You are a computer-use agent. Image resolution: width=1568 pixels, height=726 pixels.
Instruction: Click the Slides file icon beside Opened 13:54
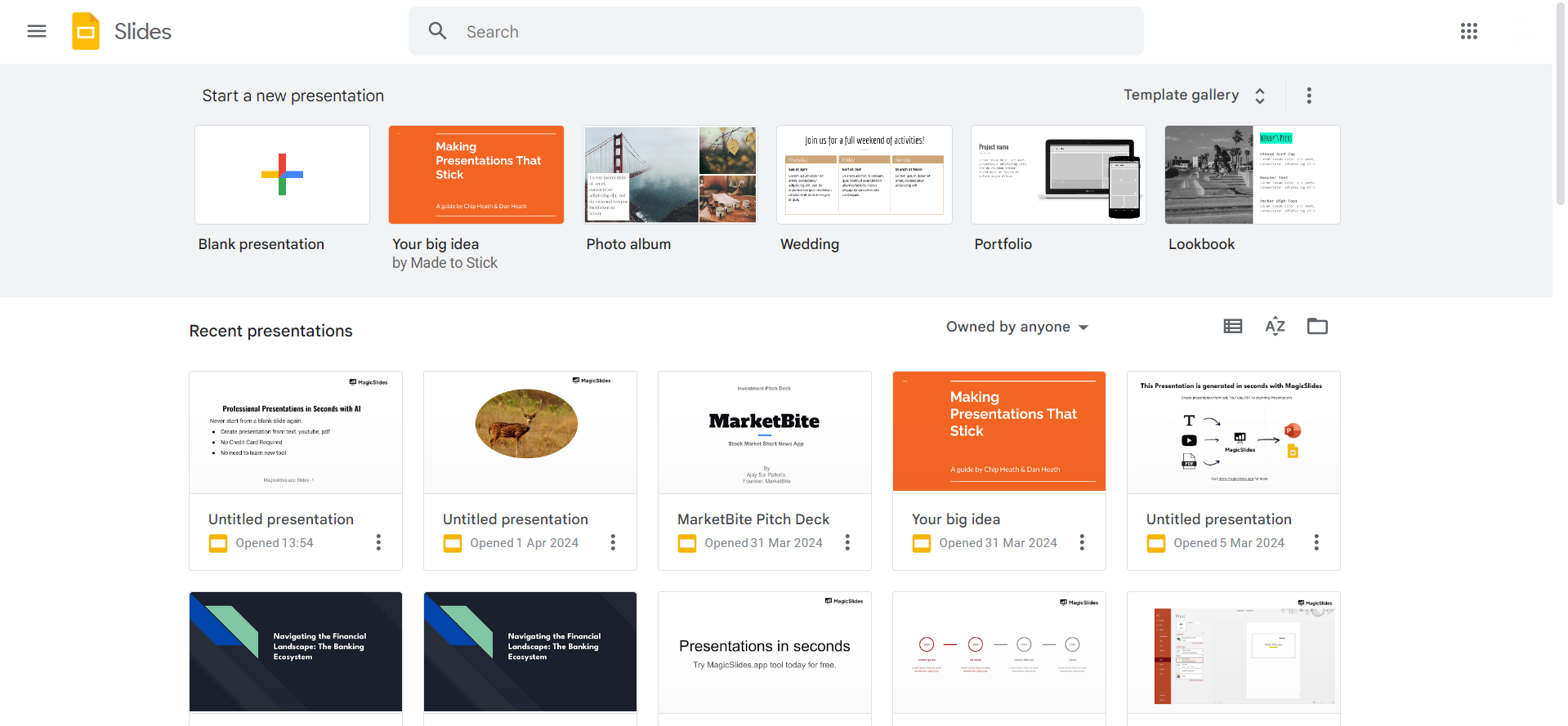[218, 543]
